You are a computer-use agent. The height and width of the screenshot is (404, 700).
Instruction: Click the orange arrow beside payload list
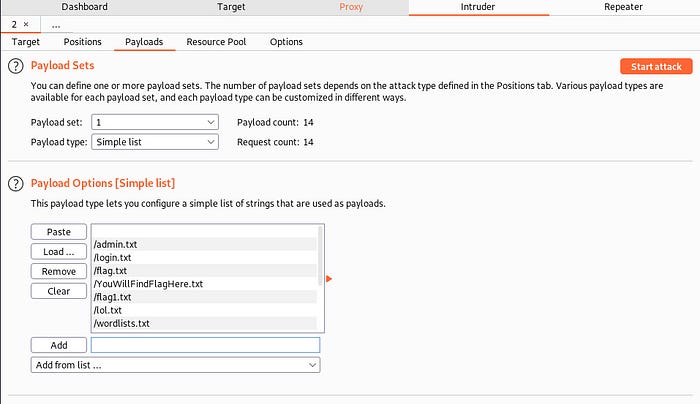[x=329, y=279]
